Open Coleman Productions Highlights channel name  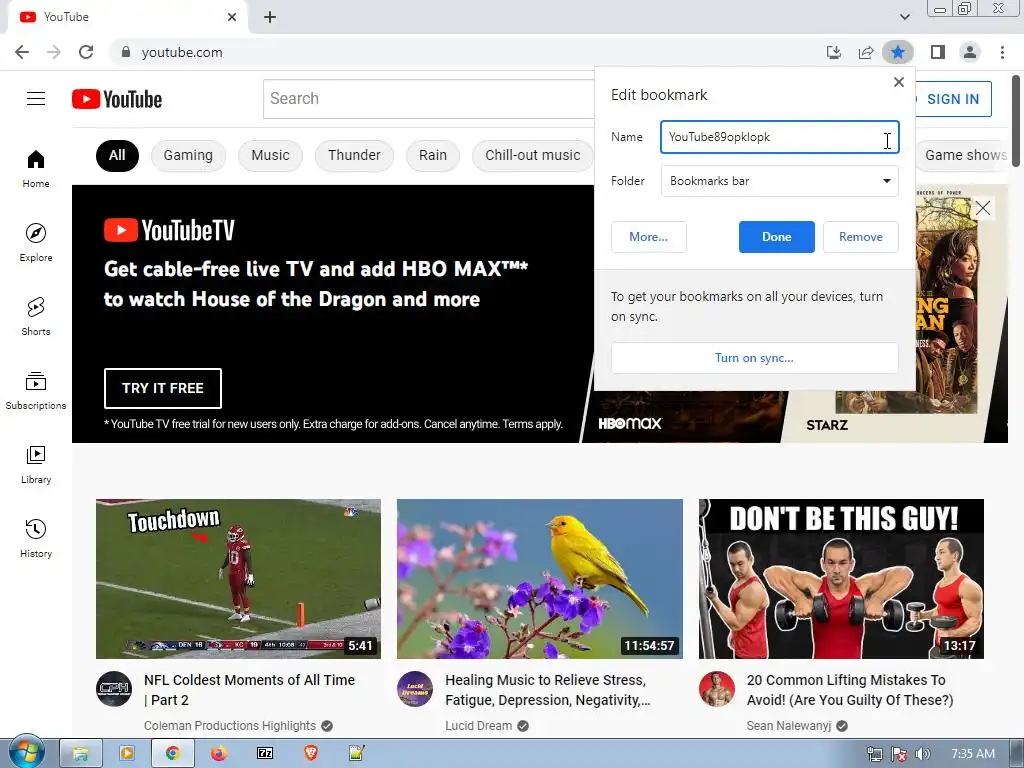[229, 726]
